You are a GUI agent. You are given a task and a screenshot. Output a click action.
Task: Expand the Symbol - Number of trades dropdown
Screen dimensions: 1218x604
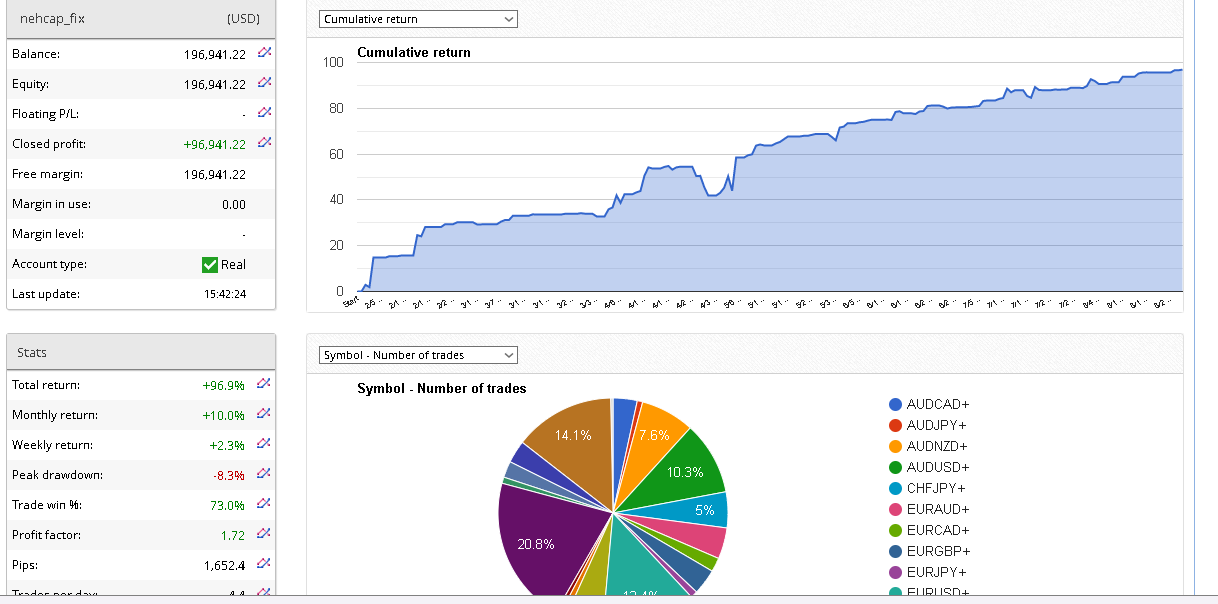click(418, 355)
